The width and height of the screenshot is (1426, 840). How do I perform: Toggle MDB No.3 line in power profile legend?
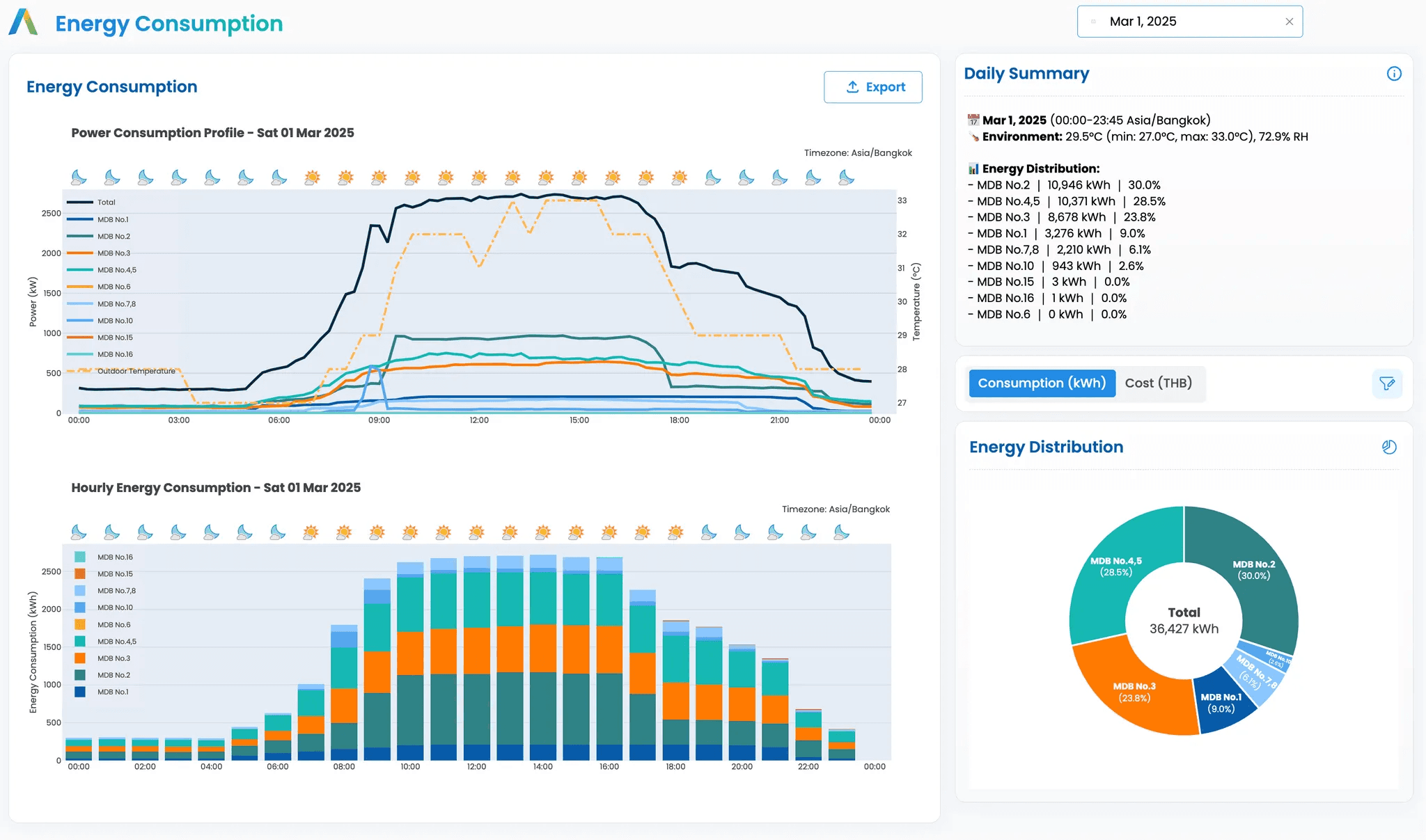click(98, 253)
